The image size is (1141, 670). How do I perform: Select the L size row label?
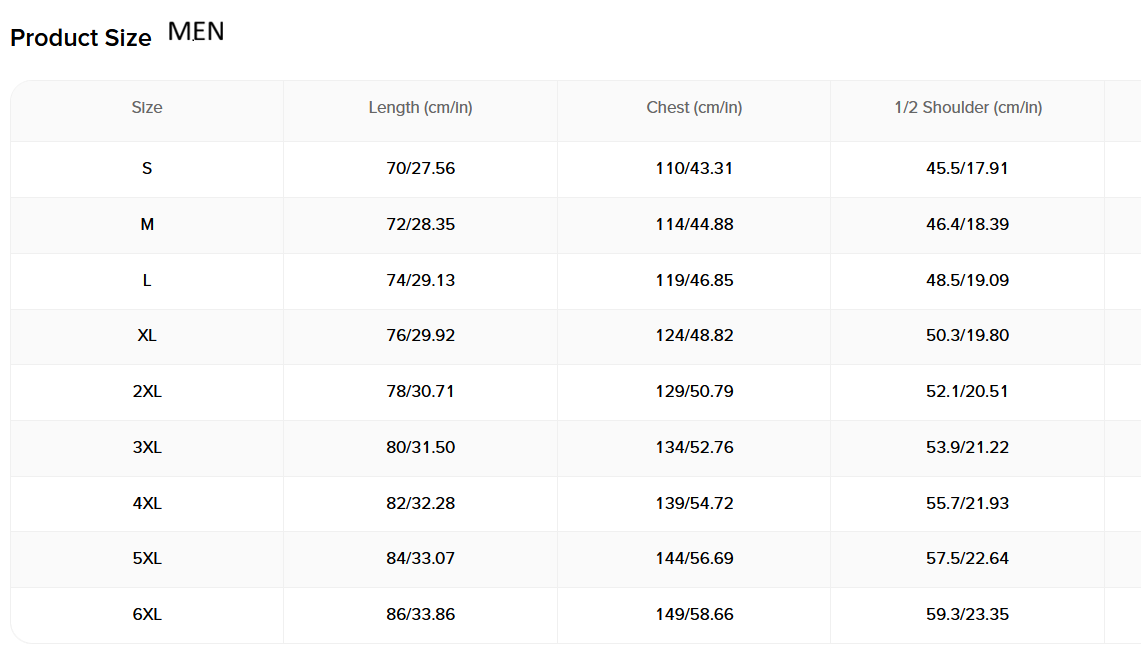click(x=147, y=281)
